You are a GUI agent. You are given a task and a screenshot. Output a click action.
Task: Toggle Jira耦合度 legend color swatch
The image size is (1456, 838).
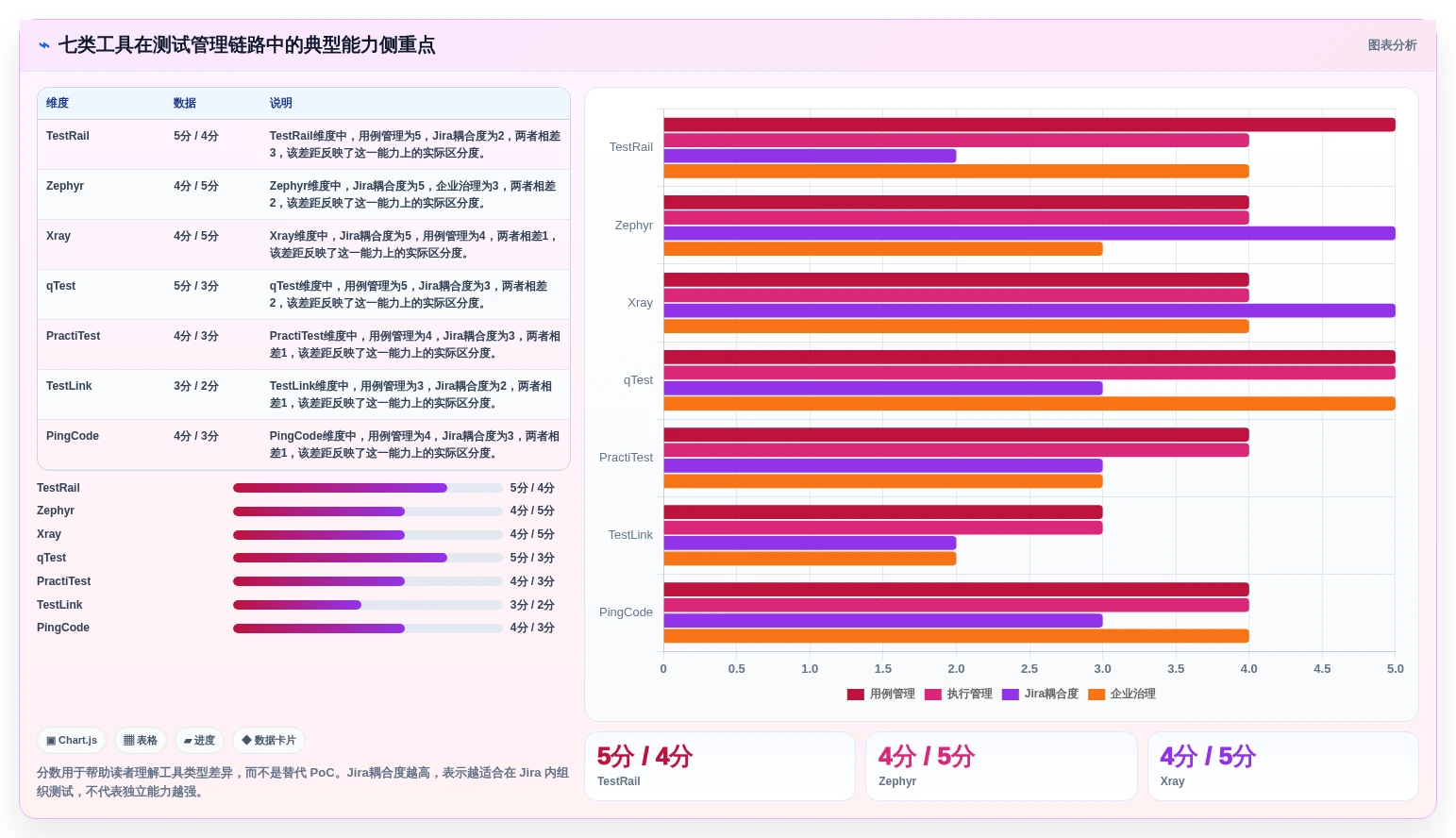pyautogui.click(x=1011, y=695)
